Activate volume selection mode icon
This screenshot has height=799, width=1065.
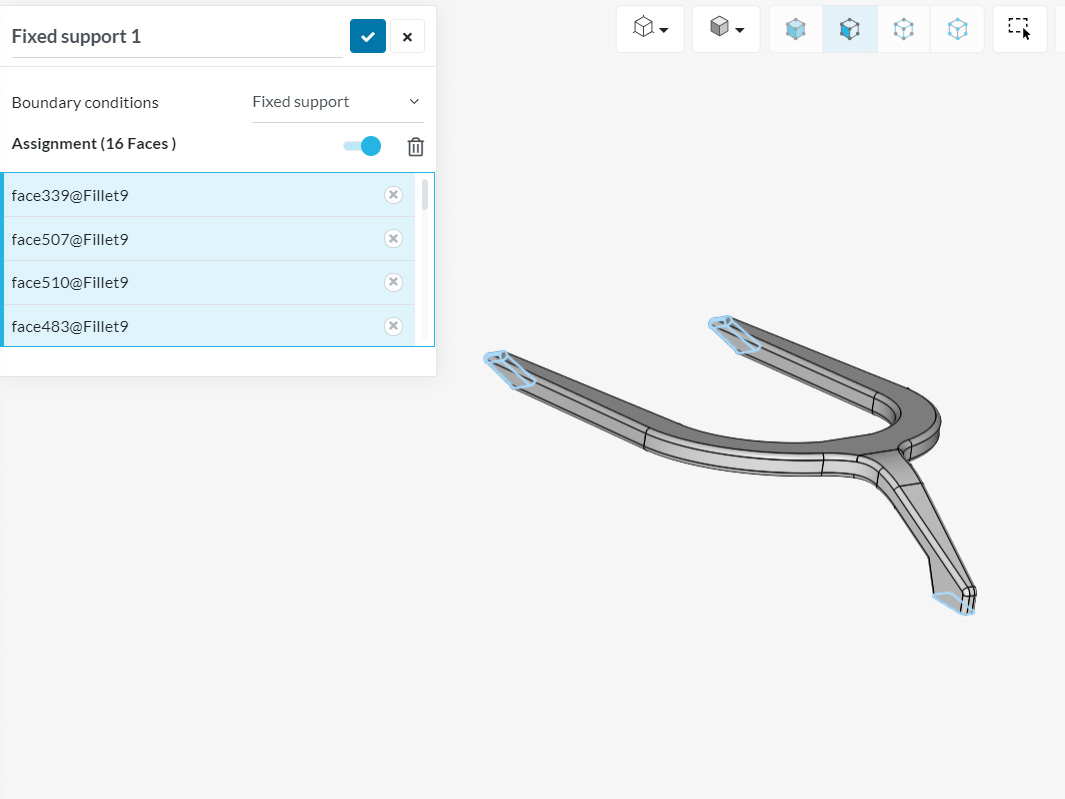pyautogui.click(x=795, y=29)
